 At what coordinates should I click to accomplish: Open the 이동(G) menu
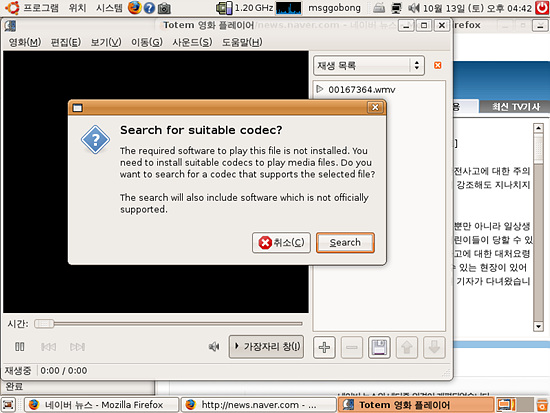click(x=147, y=42)
